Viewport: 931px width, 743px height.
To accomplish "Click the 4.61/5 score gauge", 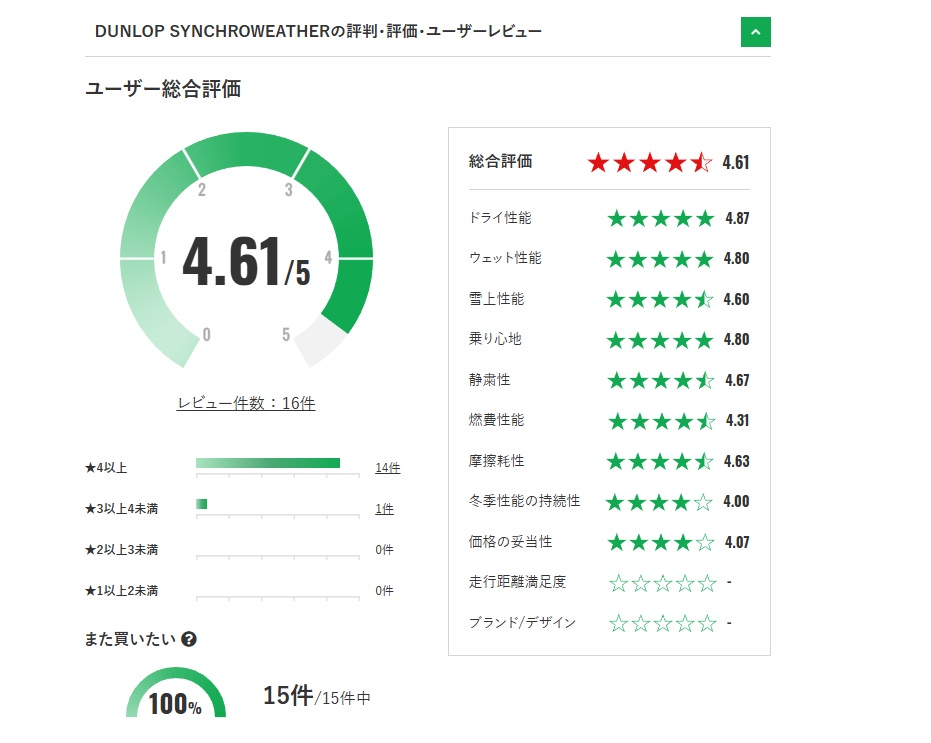I will tap(246, 262).
